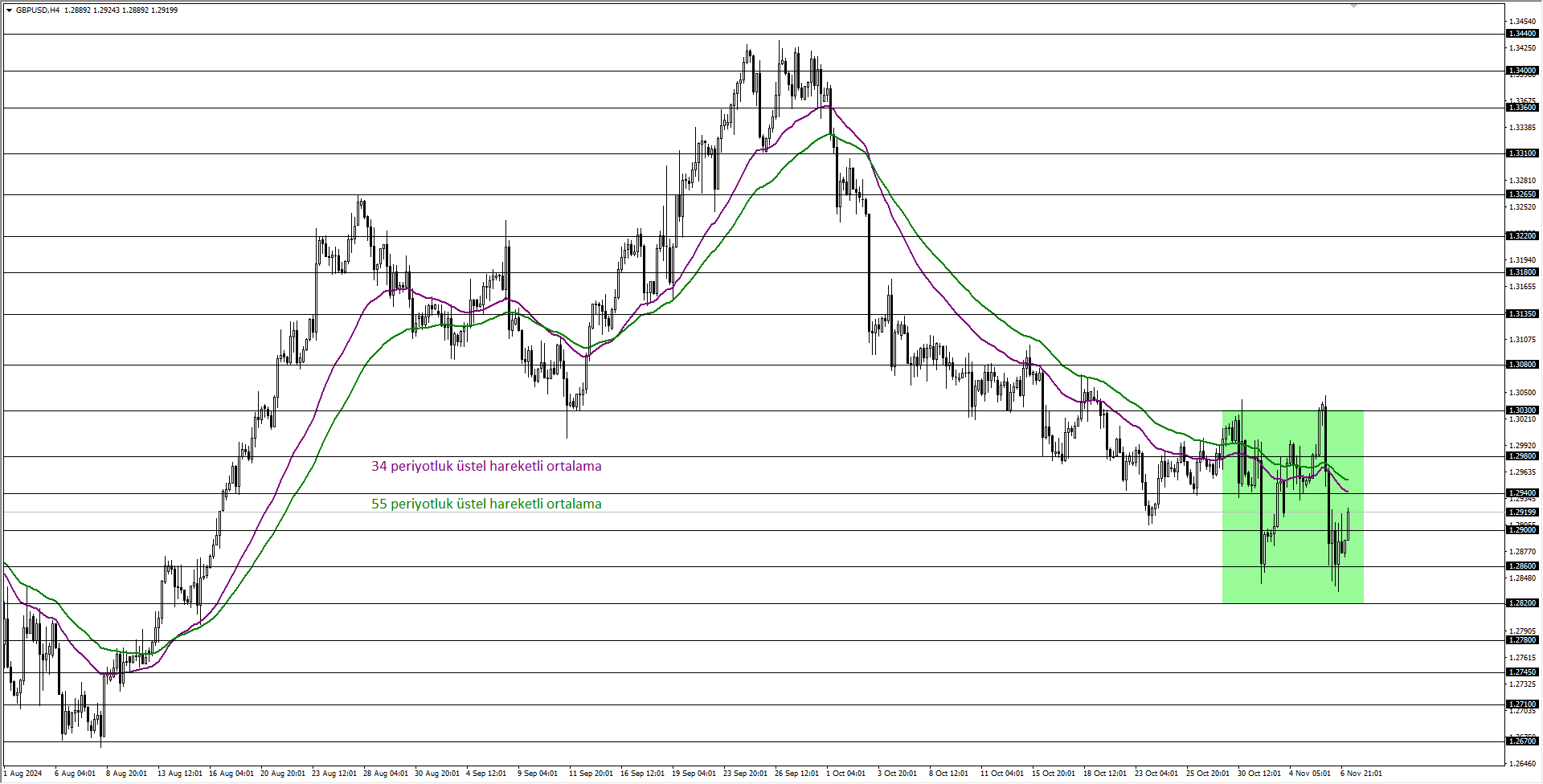The height and width of the screenshot is (784, 1543).
Task: Select the green highlighted rectangle on the chart
Action: coord(1293,507)
